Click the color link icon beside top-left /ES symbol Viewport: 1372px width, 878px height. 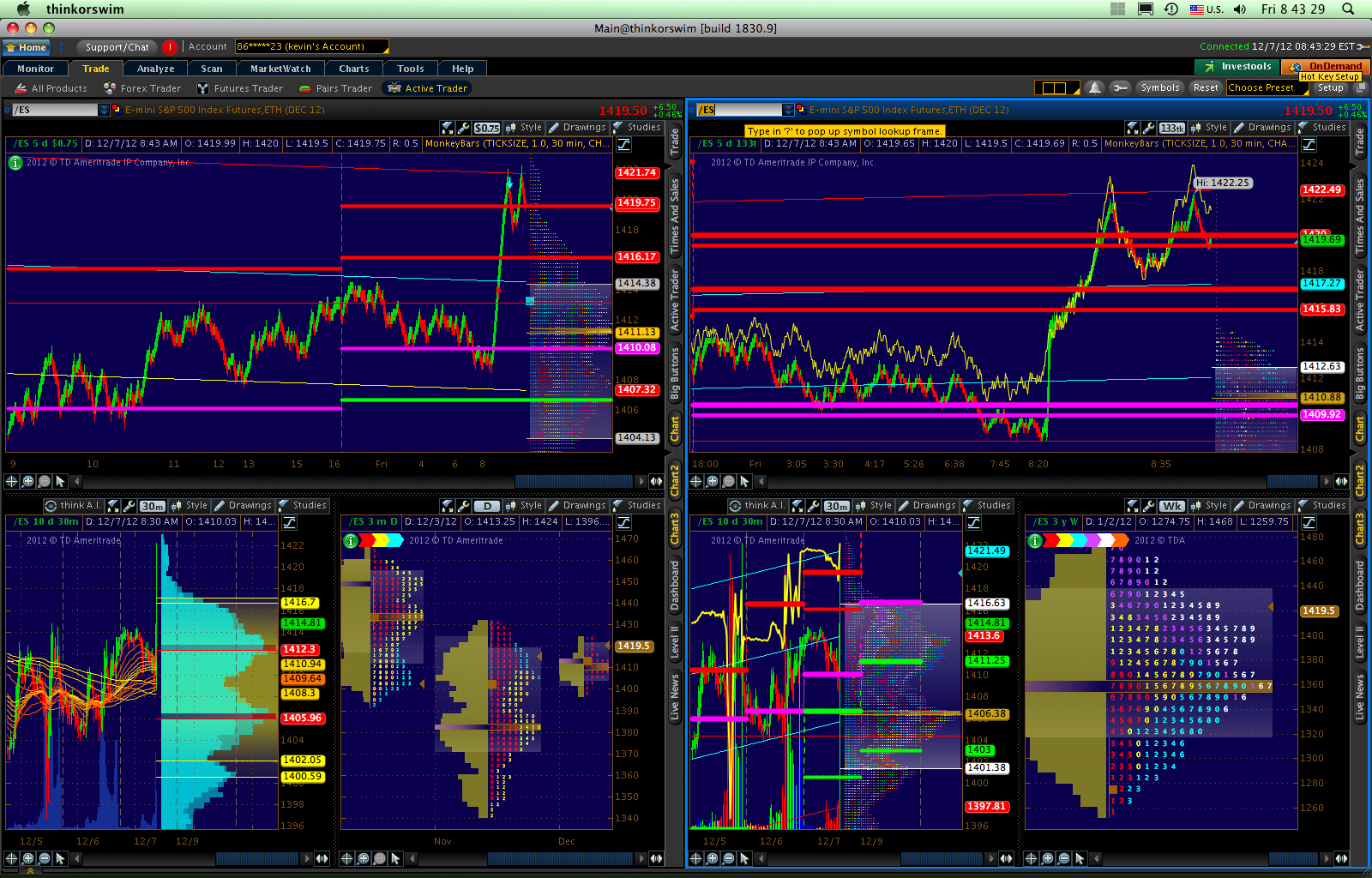(117, 109)
